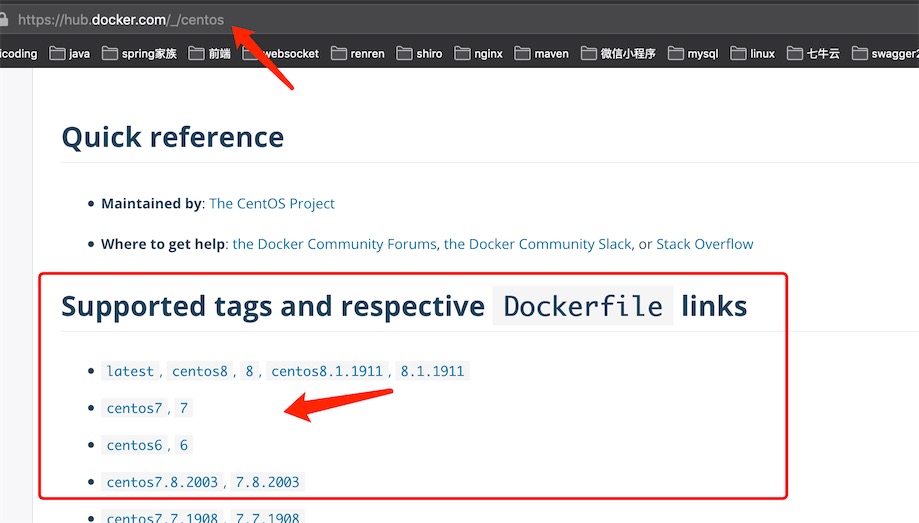Open the centos6 tag link
The width and height of the screenshot is (919, 523).
pos(134,445)
